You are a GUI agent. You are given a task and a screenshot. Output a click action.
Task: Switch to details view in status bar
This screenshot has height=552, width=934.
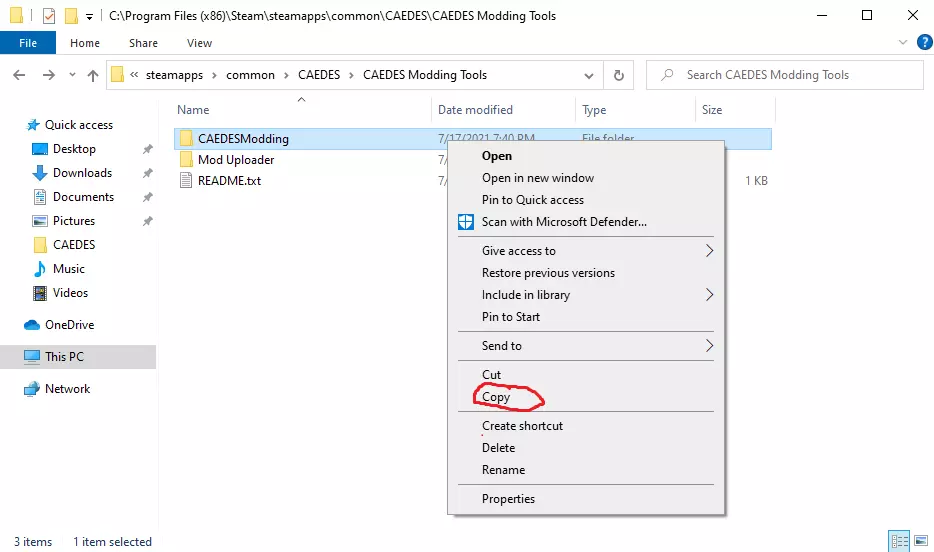[899, 541]
